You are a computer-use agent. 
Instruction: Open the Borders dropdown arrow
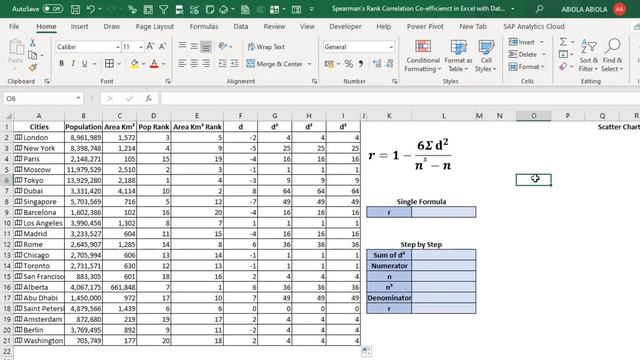[119, 64]
